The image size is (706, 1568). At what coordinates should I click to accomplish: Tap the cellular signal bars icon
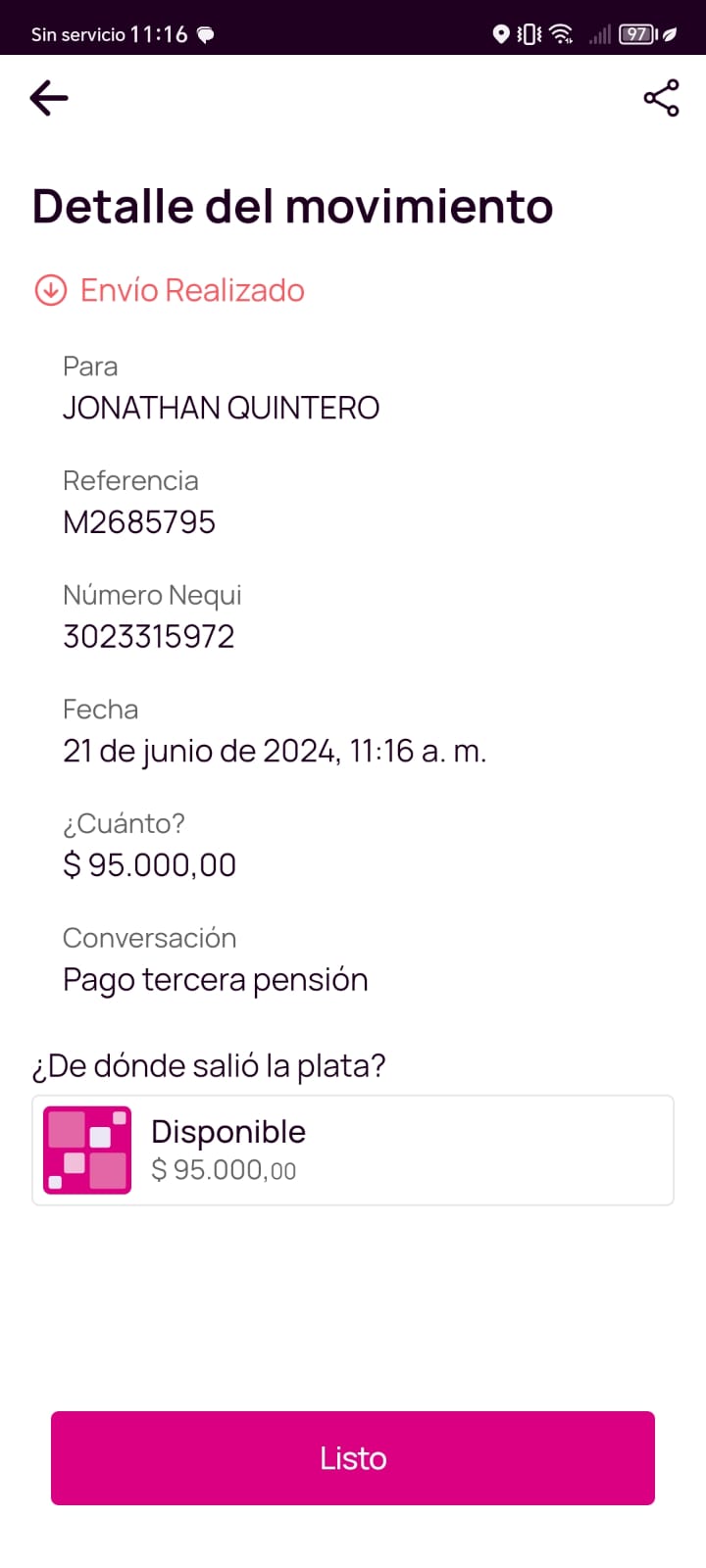[x=600, y=35]
